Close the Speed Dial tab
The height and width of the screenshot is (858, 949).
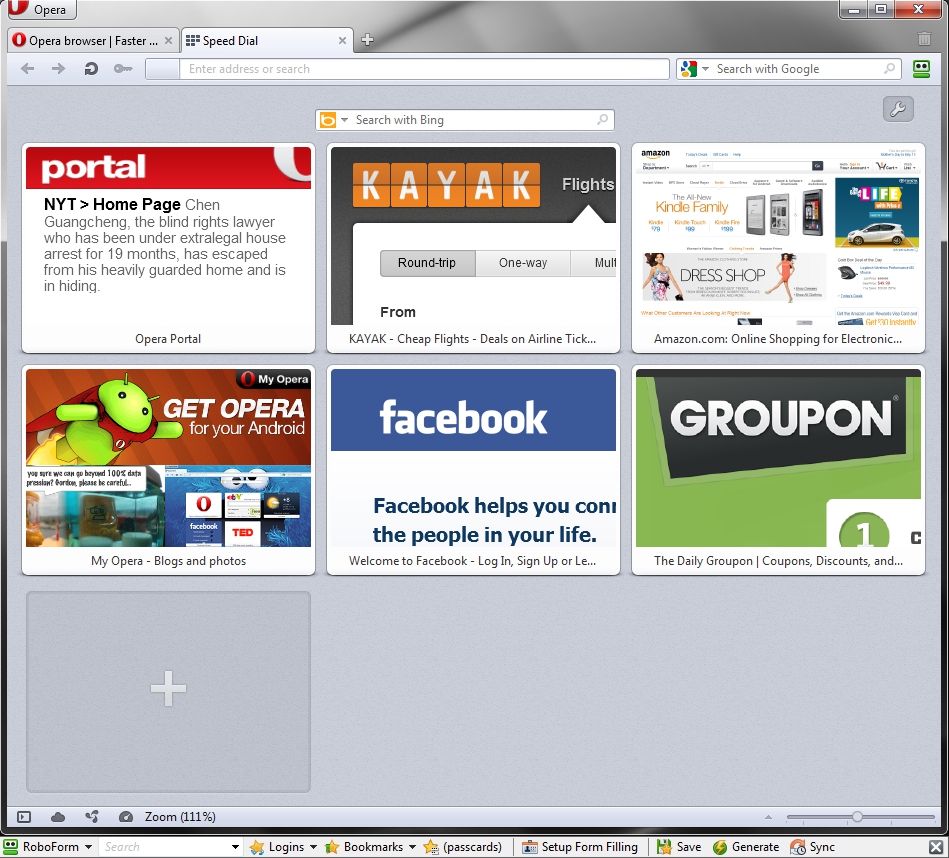pyautogui.click(x=342, y=41)
